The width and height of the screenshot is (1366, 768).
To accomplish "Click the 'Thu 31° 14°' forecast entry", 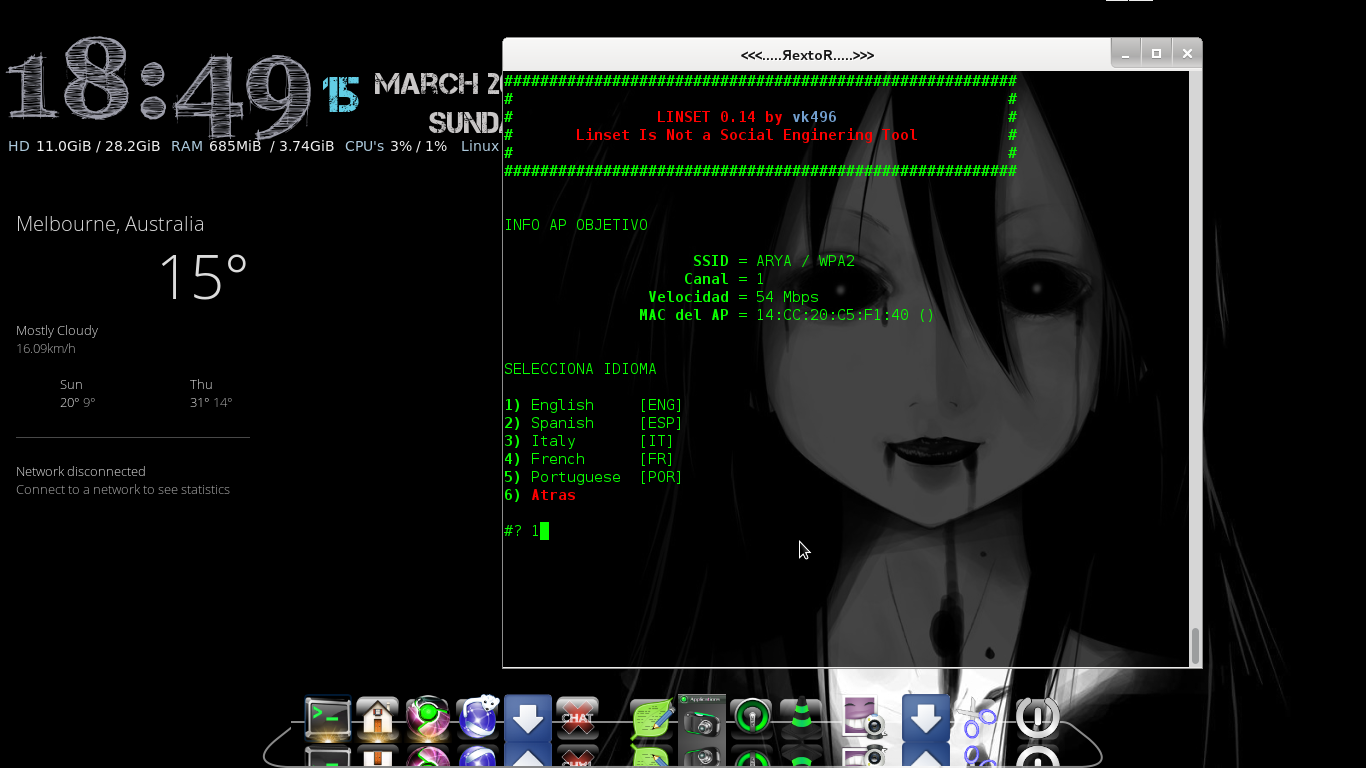I will 211,393.
